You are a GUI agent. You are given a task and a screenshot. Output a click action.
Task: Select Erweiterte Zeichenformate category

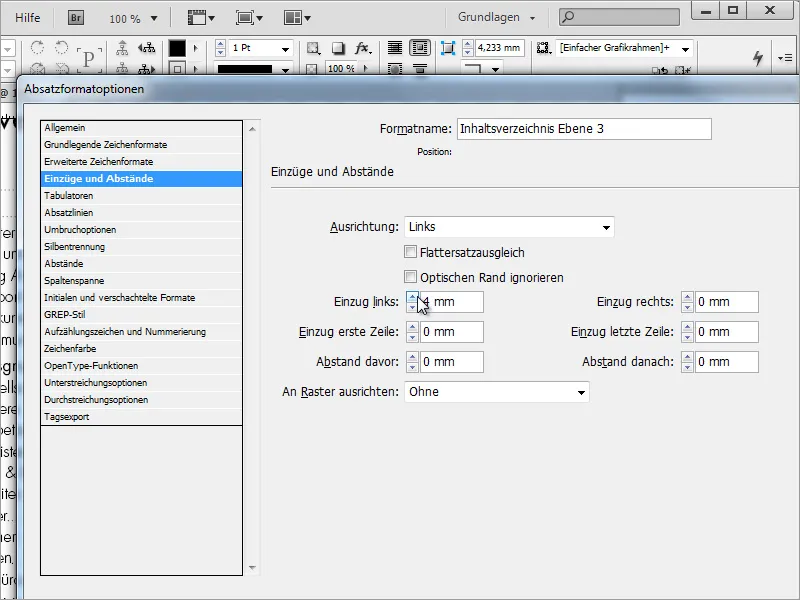(x=141, y=162)
